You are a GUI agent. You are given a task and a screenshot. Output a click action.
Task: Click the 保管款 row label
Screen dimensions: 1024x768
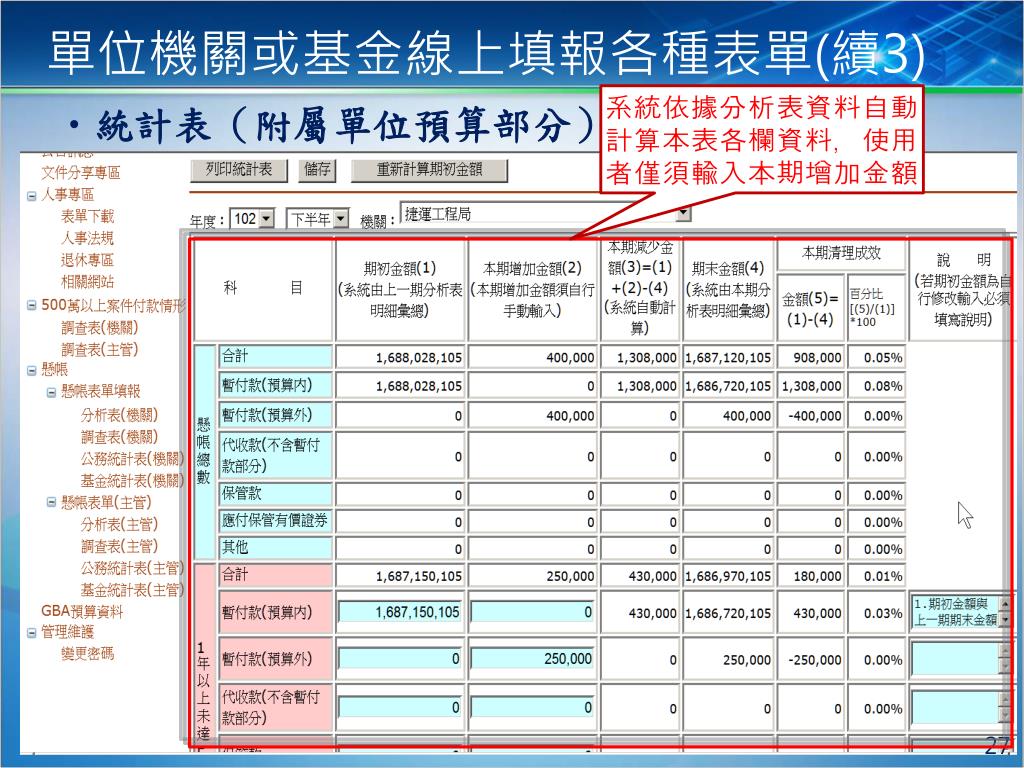pyautogui.click(x=276, y=494)
